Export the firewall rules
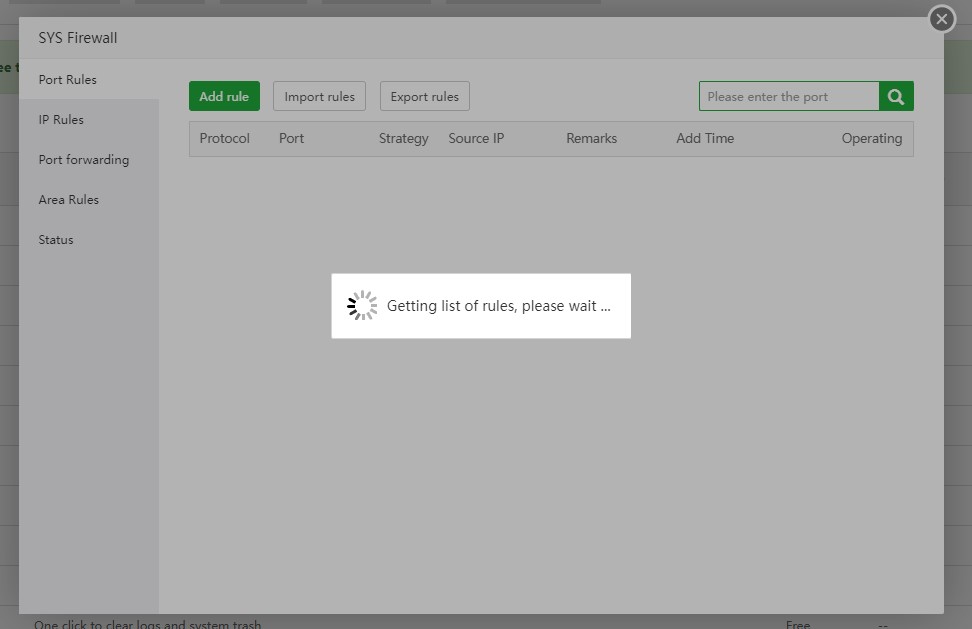Screen dimensions: 972x629 click(424, 96)
